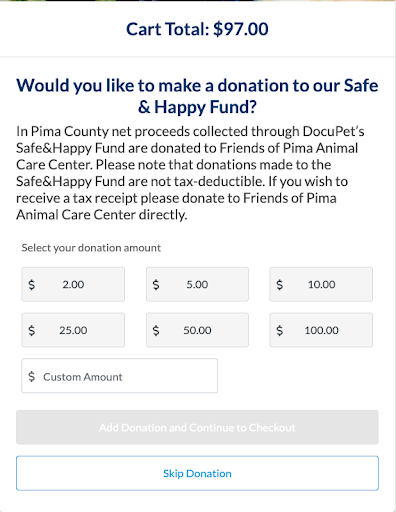
Task: Choose the 50.00 donation amount
Action: 197,330
